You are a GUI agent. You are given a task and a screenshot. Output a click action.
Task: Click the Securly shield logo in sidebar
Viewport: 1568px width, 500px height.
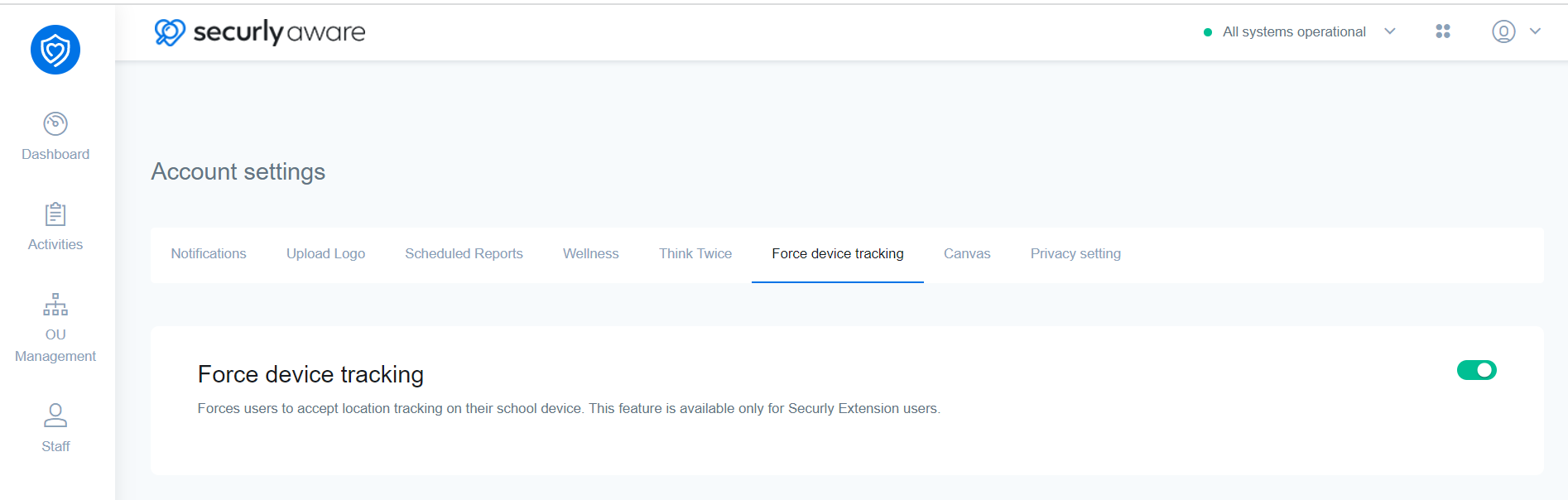pyautogui.click(x=55, y=50)
